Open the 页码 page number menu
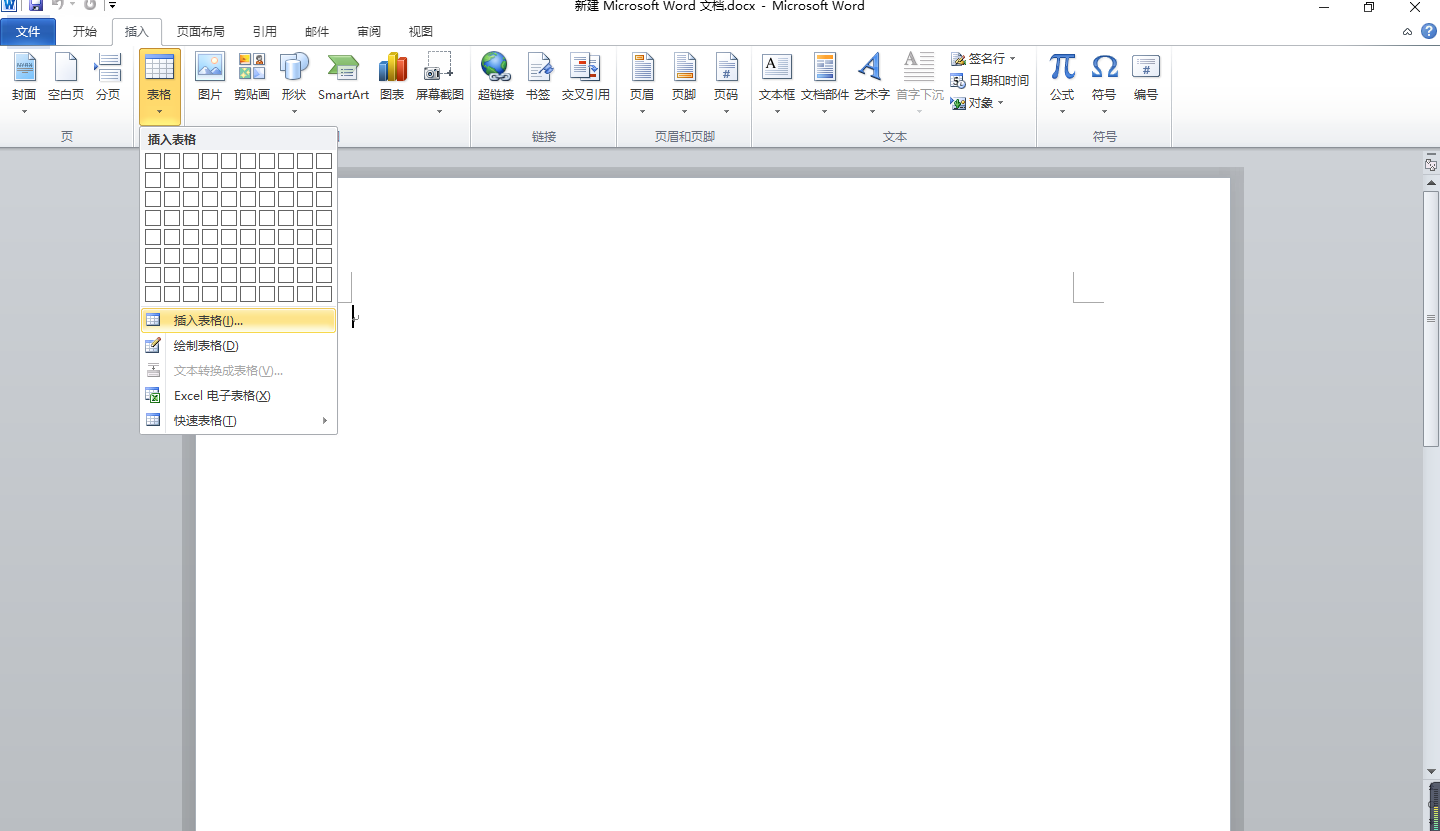The width and height of the screenshot is (1440, 831). (726, 83)
